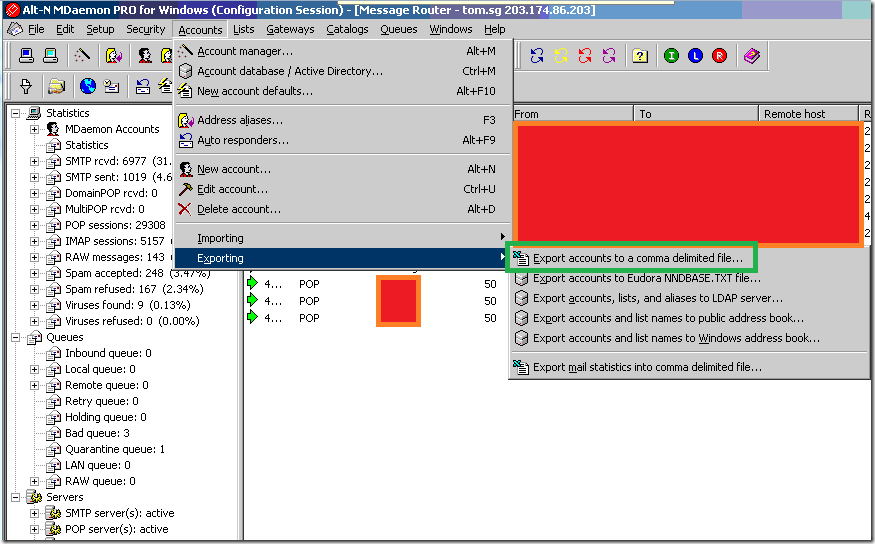875x544 pixels.
Task: Select Quarantine queue: 1 tree item
Action: coord(115,450)
